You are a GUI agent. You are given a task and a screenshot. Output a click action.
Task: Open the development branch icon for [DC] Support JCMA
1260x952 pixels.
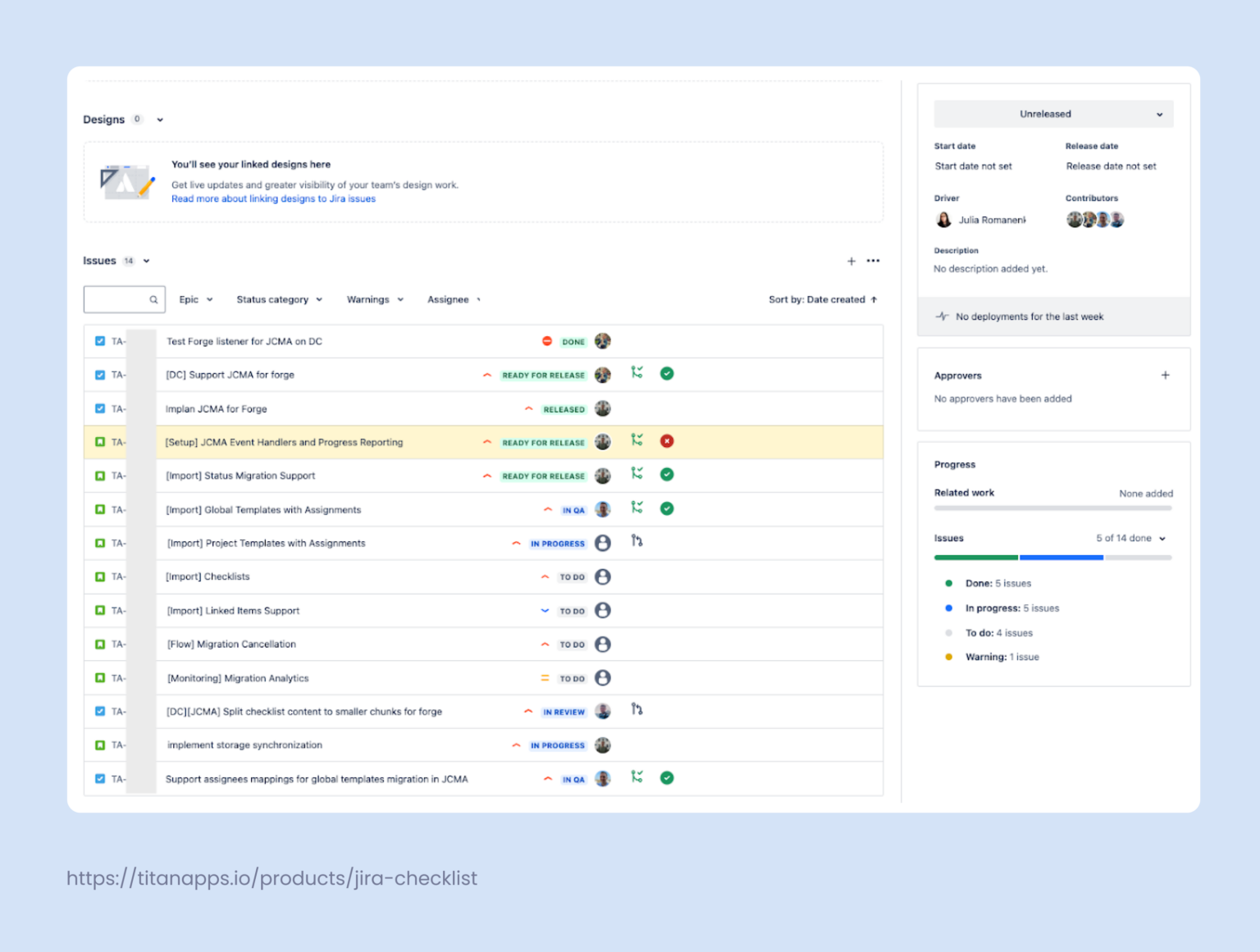click(x=637, y=373)
